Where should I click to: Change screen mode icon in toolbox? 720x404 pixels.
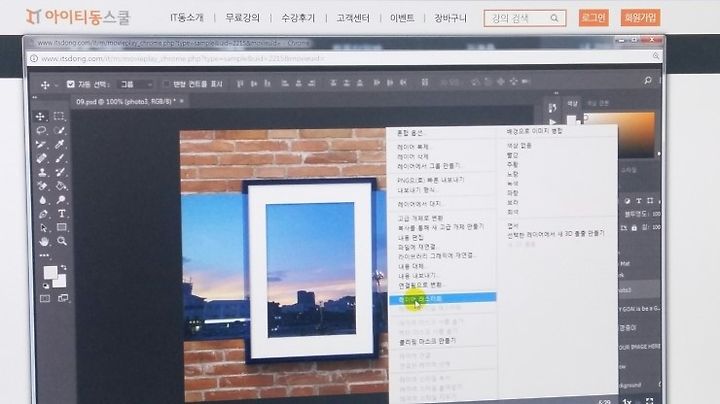[x=63, y=298]
